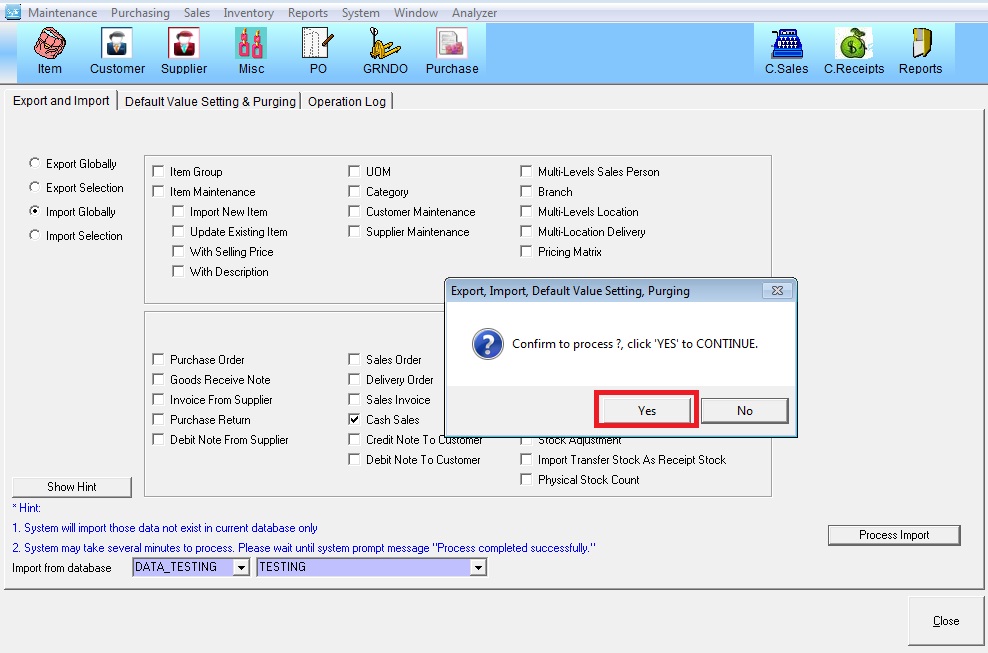This screenshot has width=988, height=653.
Task: Click the Customer toolbar icon
Action: click(x=117, y=51)
